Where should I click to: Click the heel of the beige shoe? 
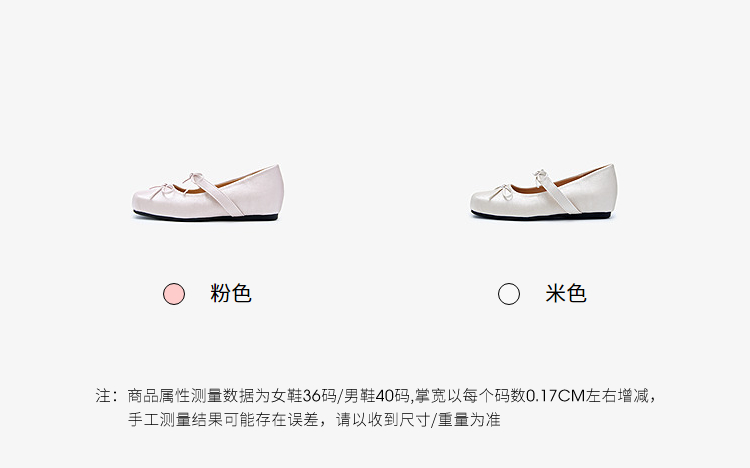coord(605,190)
